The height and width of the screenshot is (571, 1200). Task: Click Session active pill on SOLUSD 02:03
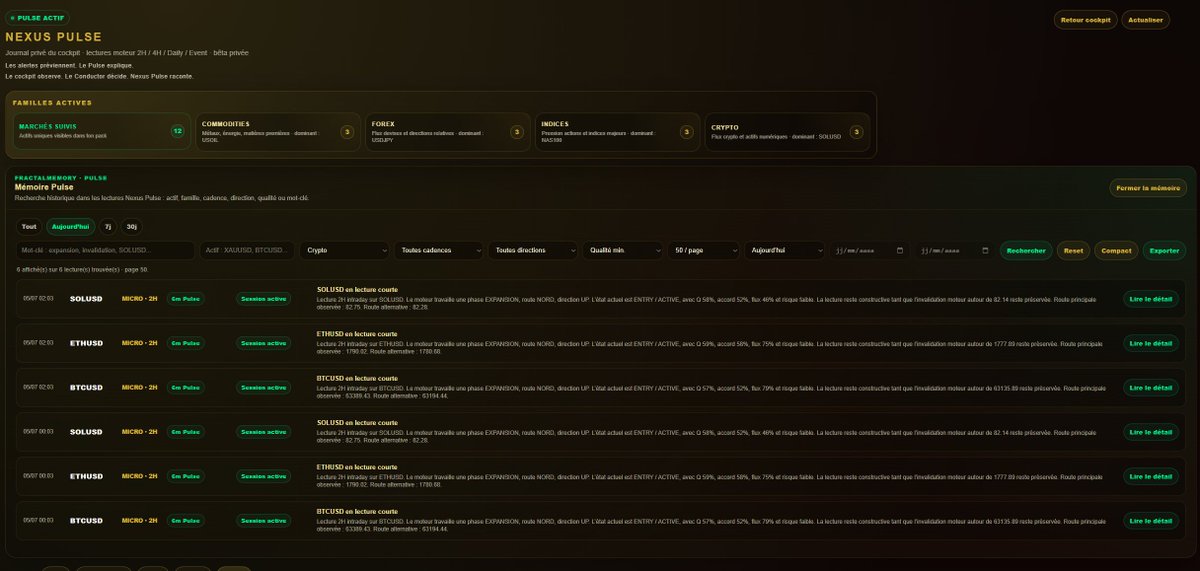[x=264, y=299]
